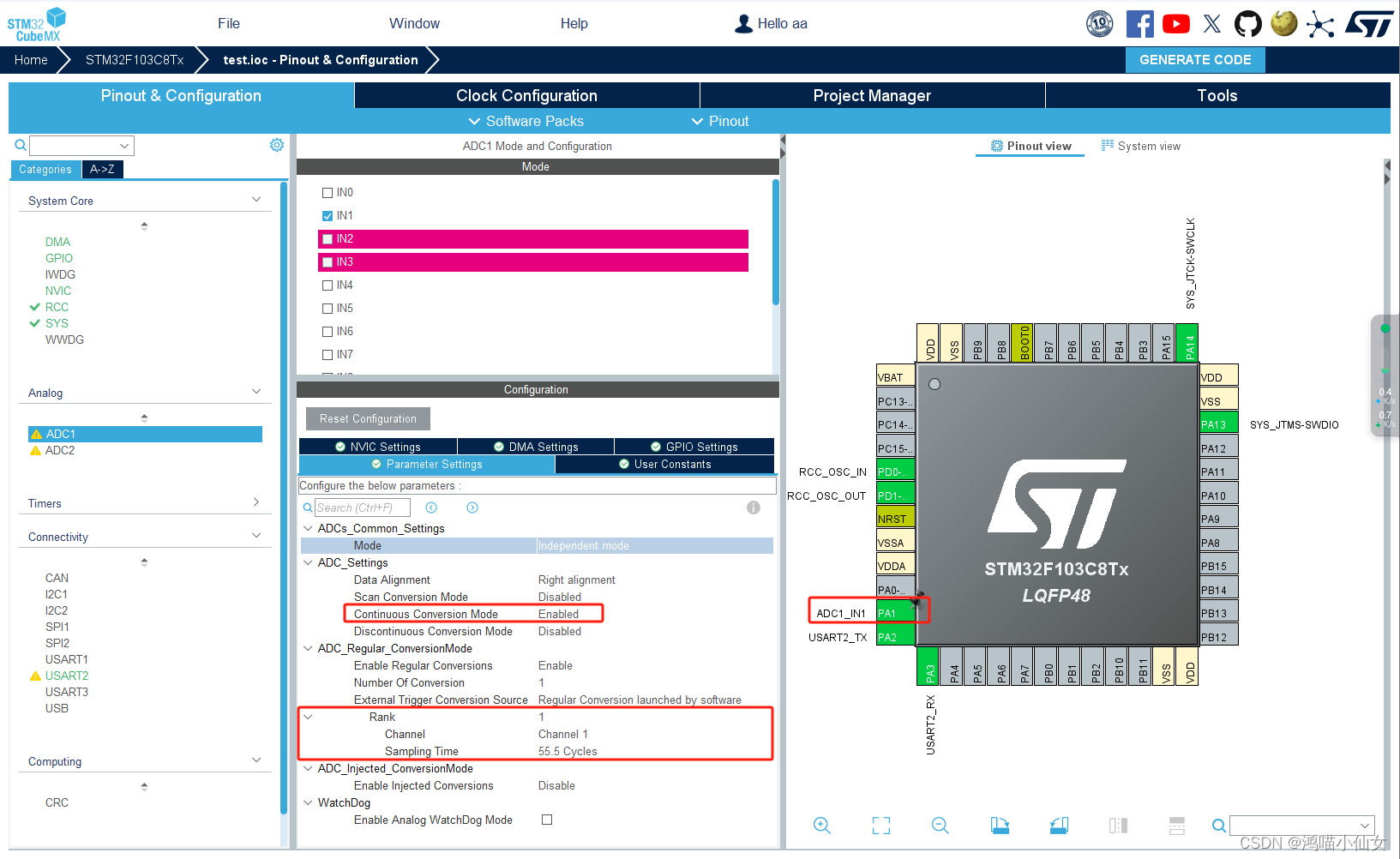Open the STM32F103C8Tx breadcrumb
1400x859 pixels.
tap(135, 60)
